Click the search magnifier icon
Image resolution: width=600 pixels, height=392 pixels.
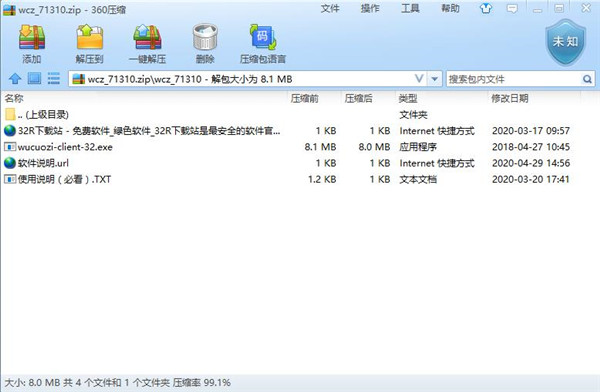click(587, 79)
